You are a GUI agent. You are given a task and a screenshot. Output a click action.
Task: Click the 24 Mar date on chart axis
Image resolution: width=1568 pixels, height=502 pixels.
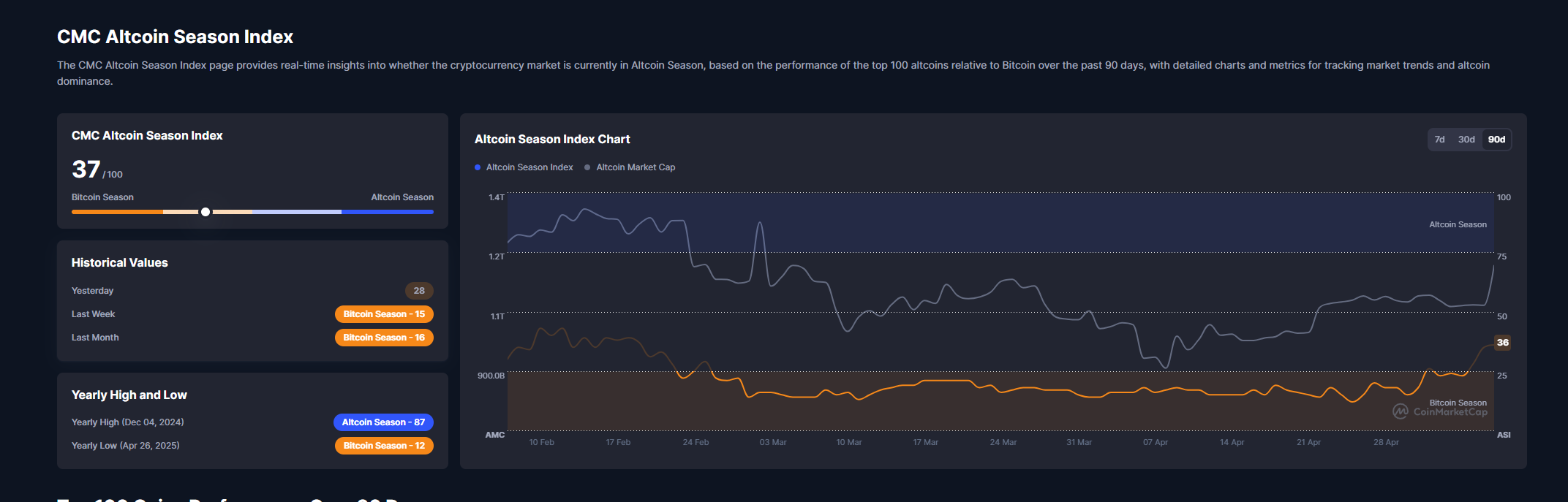pyautogui.click(x=1003, y=442)
